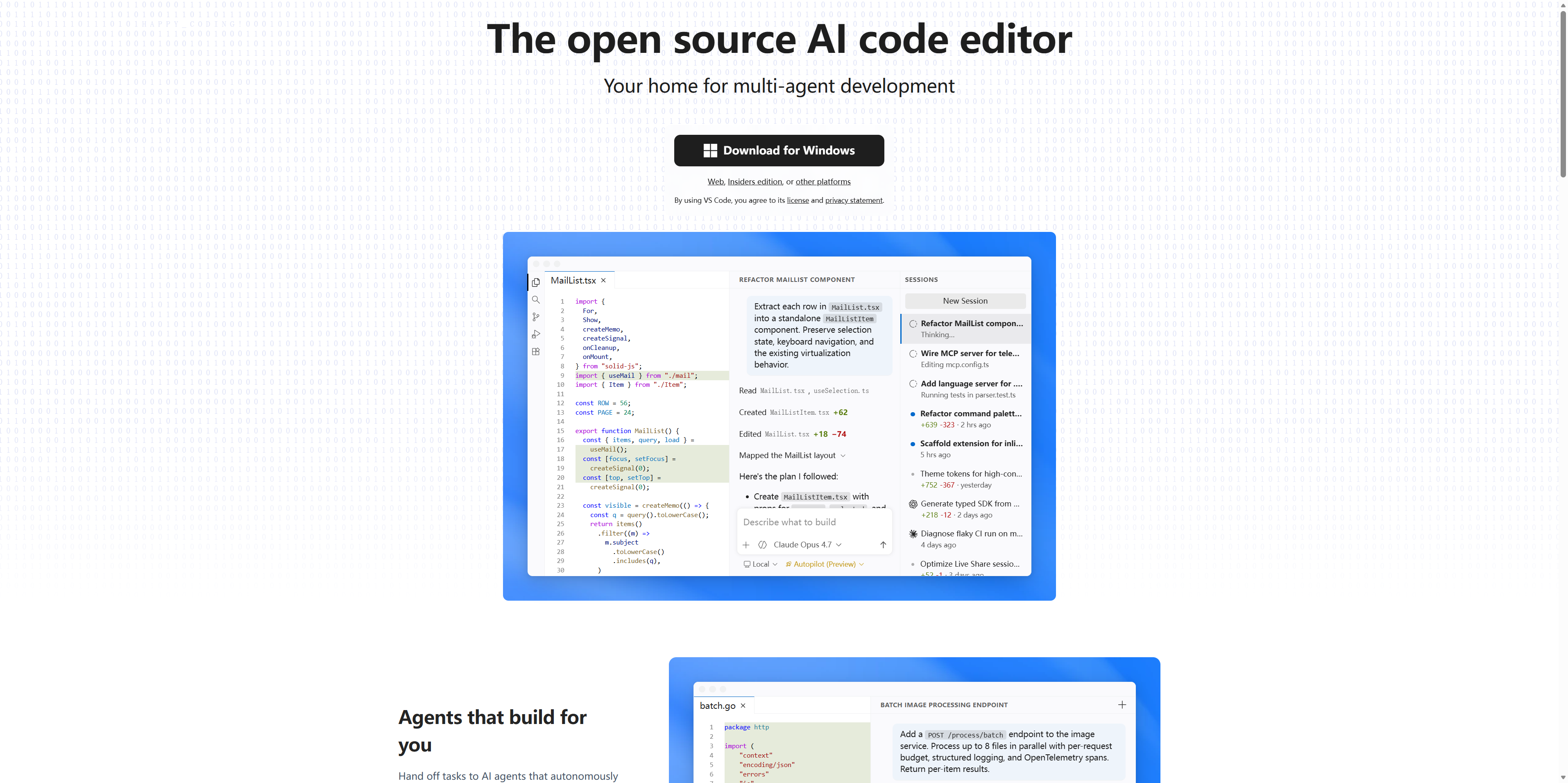The height and width of the screenshot is (783, 1568).
Task: Click code line export function MailList() {
Action: tap(627, 431)
